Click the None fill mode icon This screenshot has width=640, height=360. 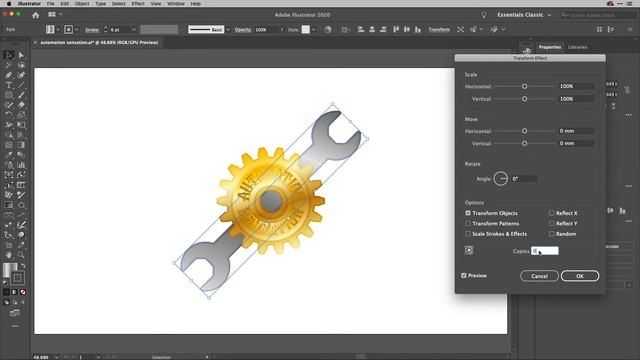[x=23, y=292]
